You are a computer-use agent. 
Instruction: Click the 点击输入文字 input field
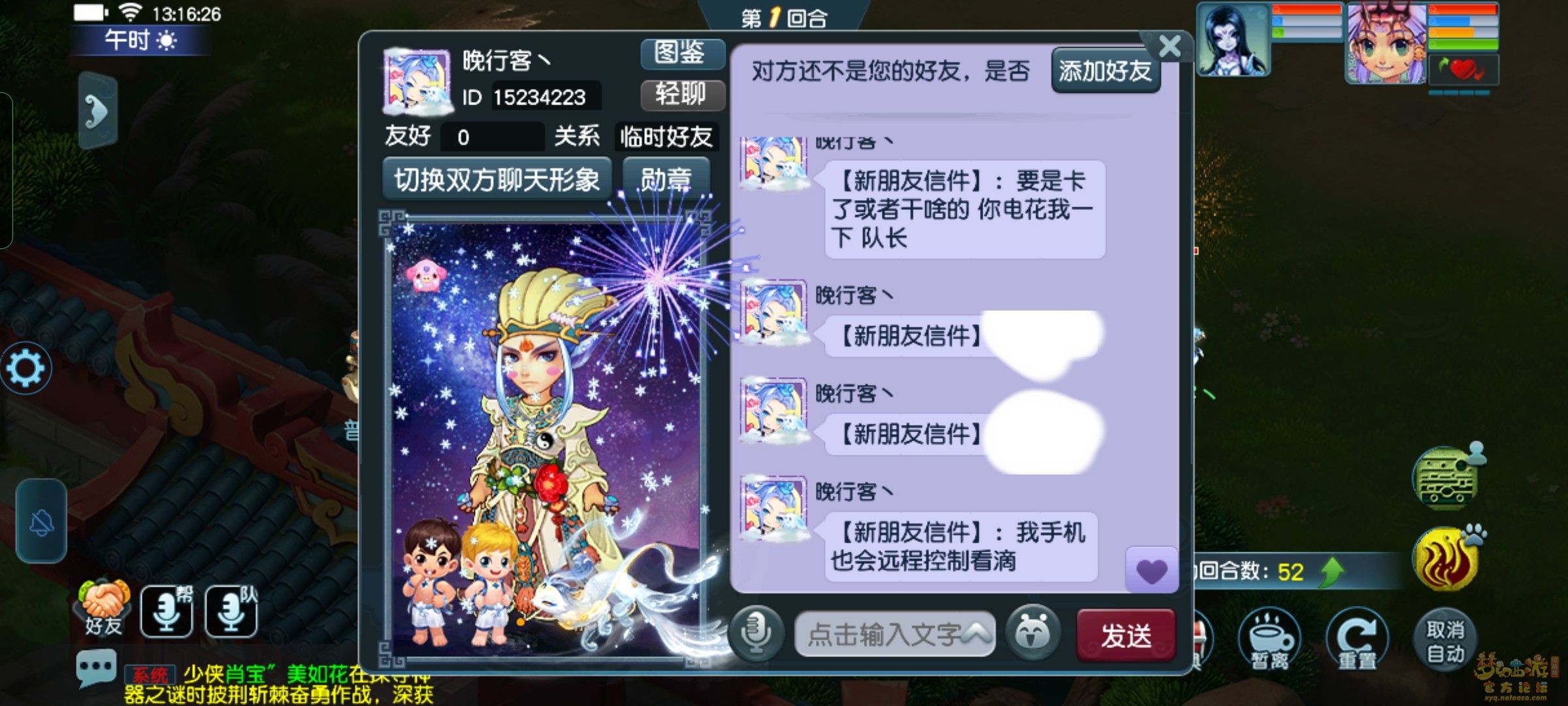coord(895,633)
